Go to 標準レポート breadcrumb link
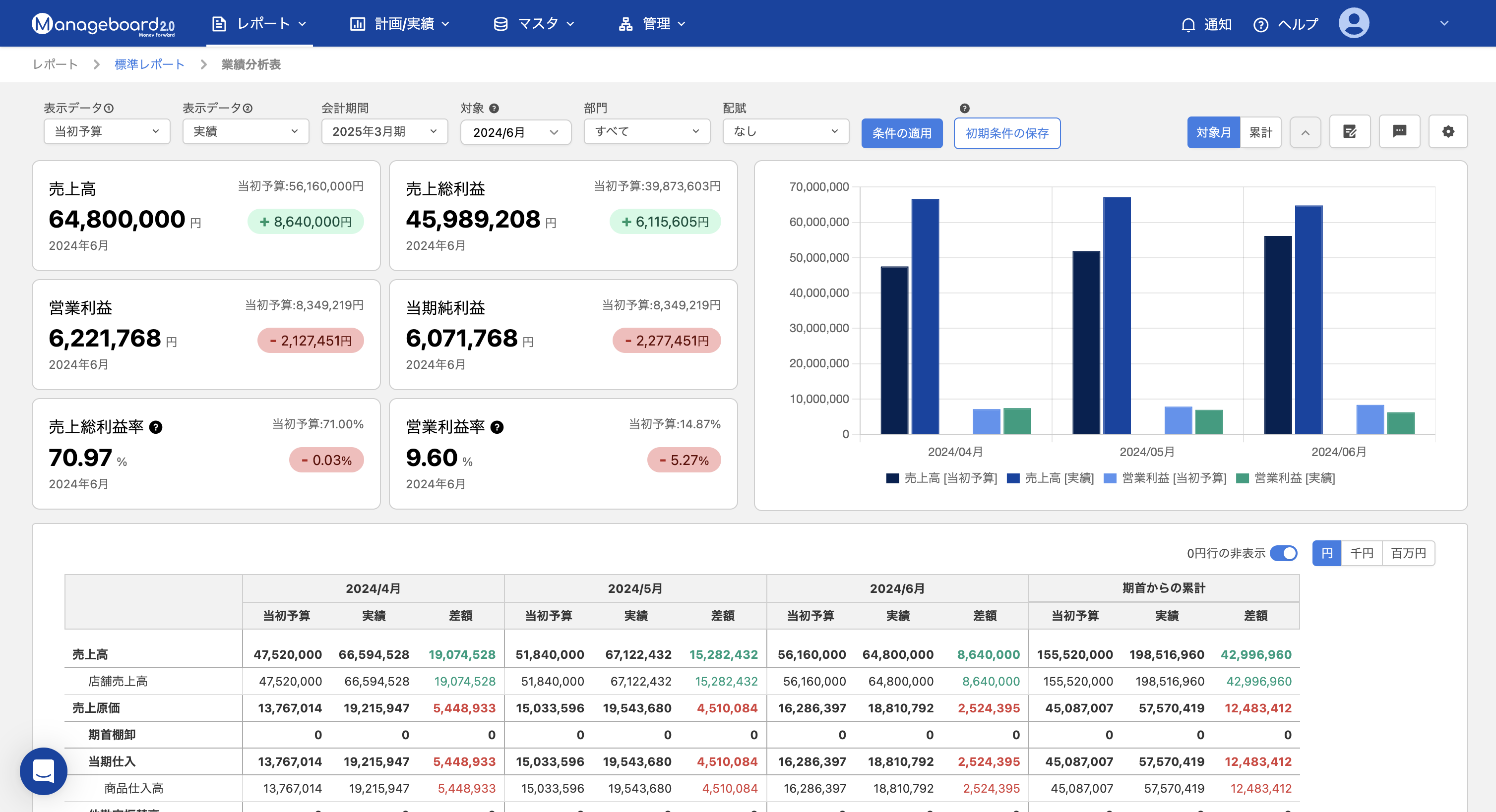This screenshot has width=1496, height=812. (149, 64)
